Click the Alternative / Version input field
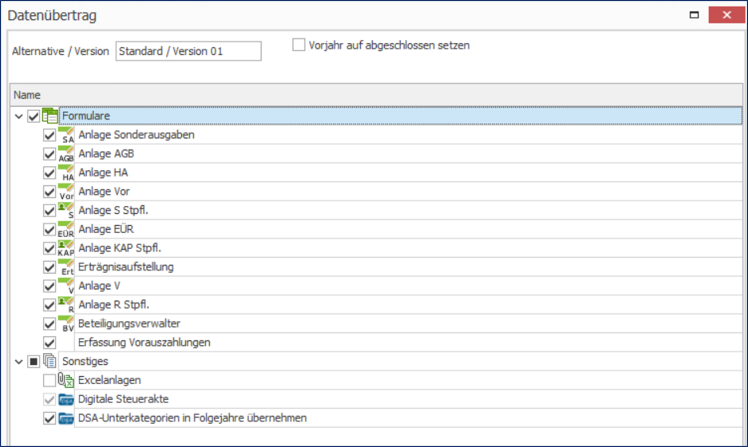The image size is (748, 447). point(188,51)
